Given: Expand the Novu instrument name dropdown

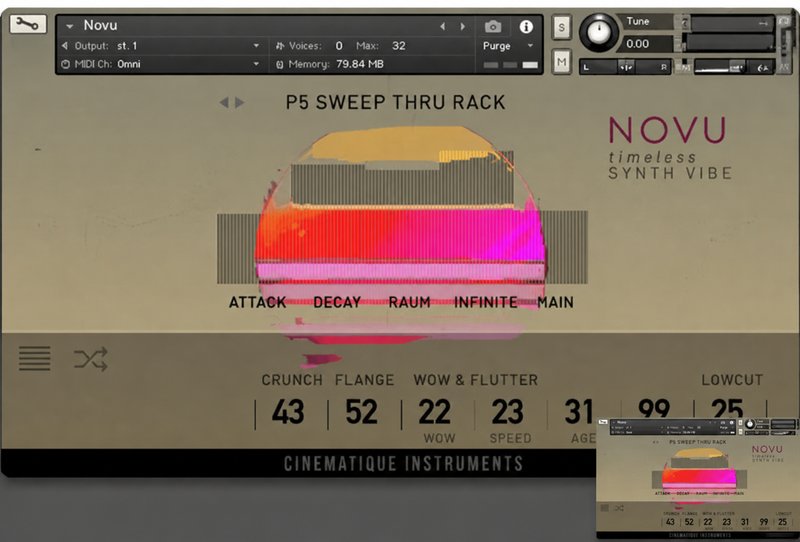Looking at the screenshot, I should tap(70, 26).
